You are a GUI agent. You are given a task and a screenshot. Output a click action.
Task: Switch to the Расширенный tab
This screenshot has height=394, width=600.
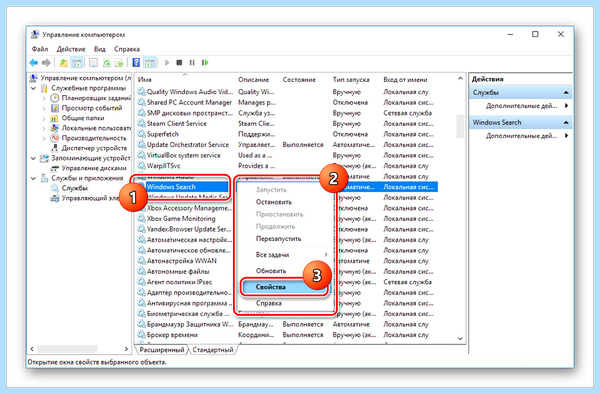pos(161,350)
